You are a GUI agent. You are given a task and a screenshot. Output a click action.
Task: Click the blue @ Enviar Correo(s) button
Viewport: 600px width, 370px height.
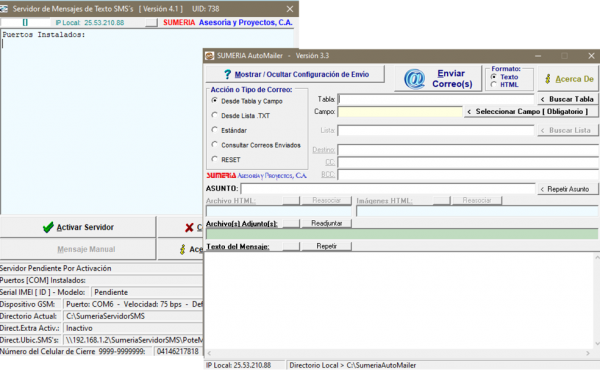438,78
